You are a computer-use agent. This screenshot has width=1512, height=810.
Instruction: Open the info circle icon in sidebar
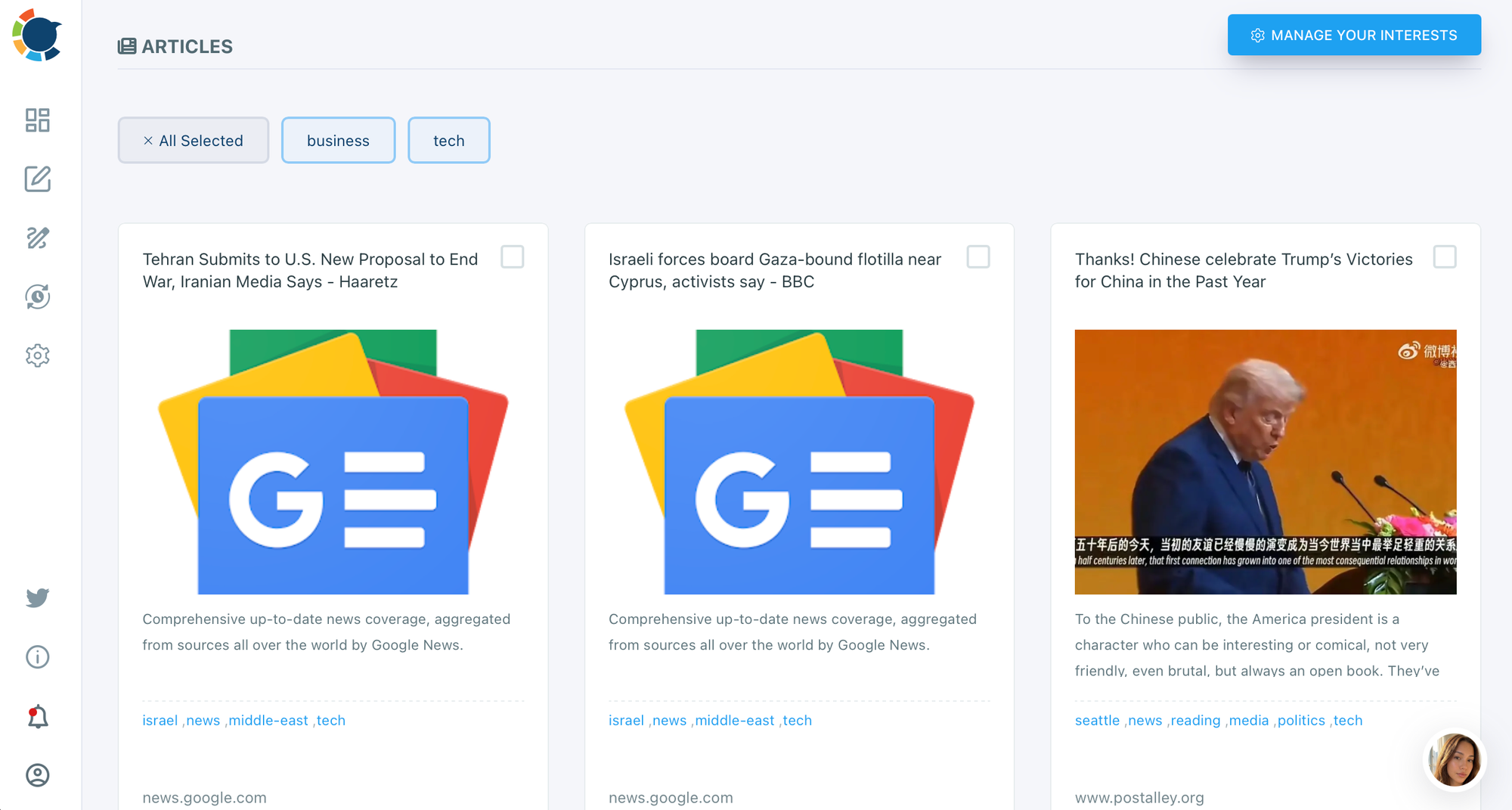[38, 656]
